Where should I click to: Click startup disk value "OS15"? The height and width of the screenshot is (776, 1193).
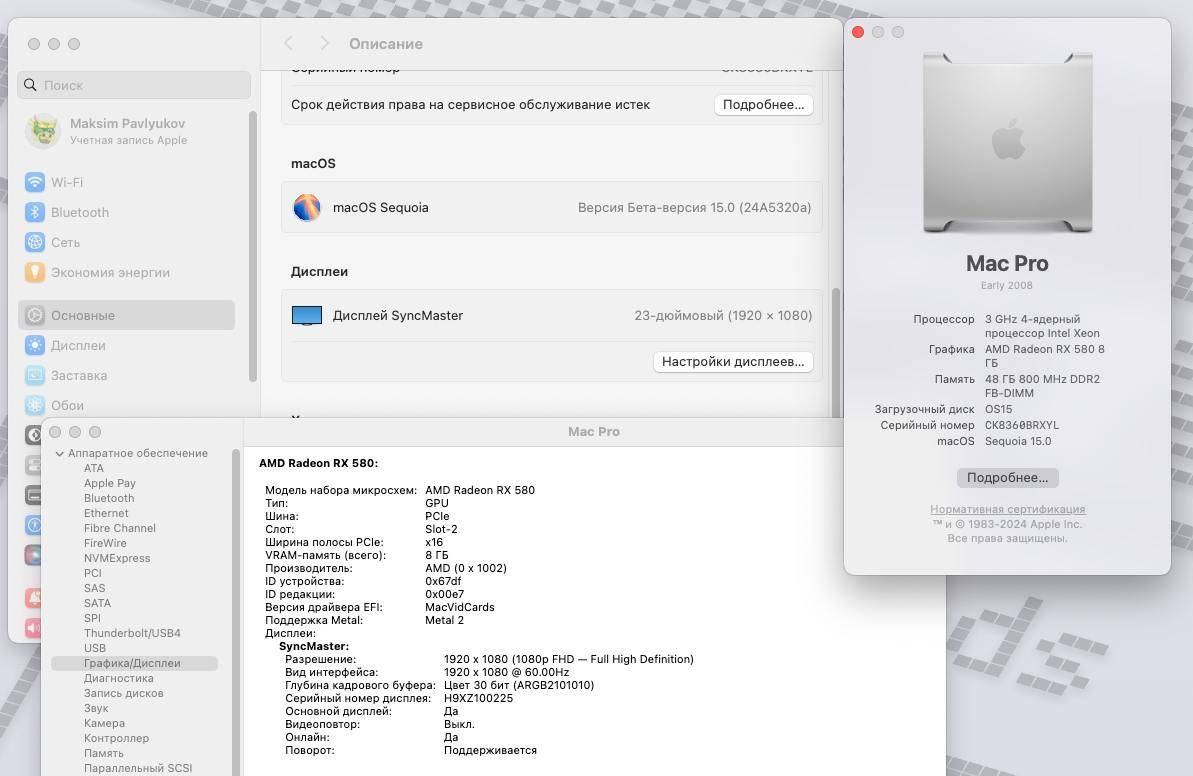click(998, 409)
